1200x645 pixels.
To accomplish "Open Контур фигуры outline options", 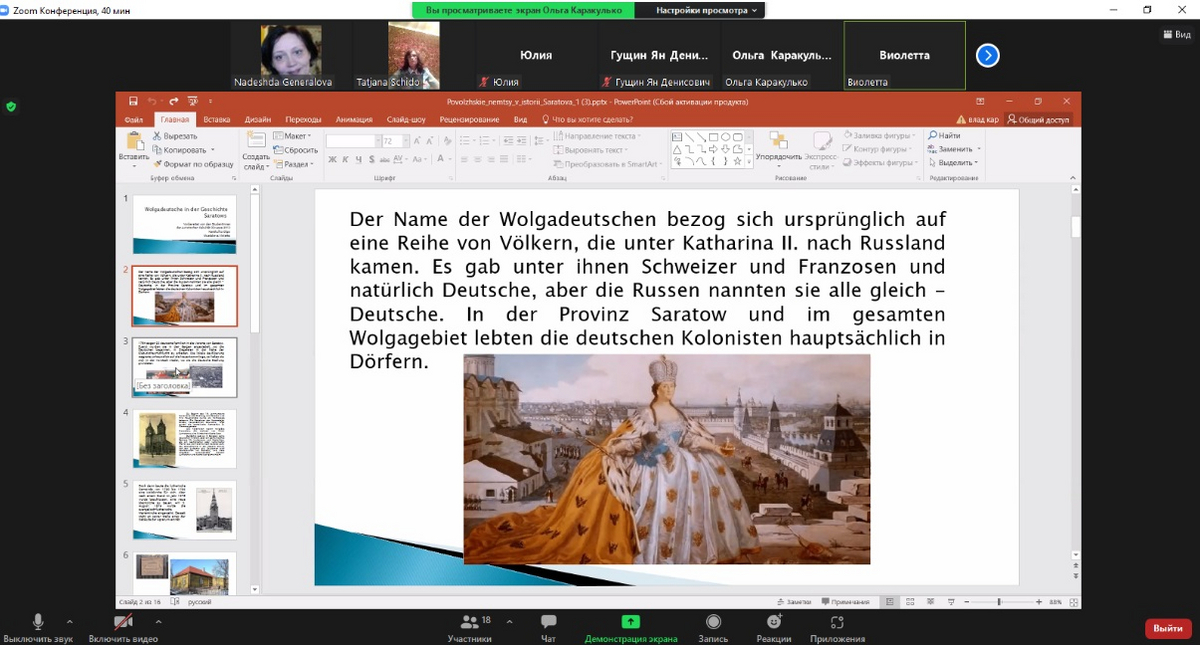I will click(x=878, y=149).
